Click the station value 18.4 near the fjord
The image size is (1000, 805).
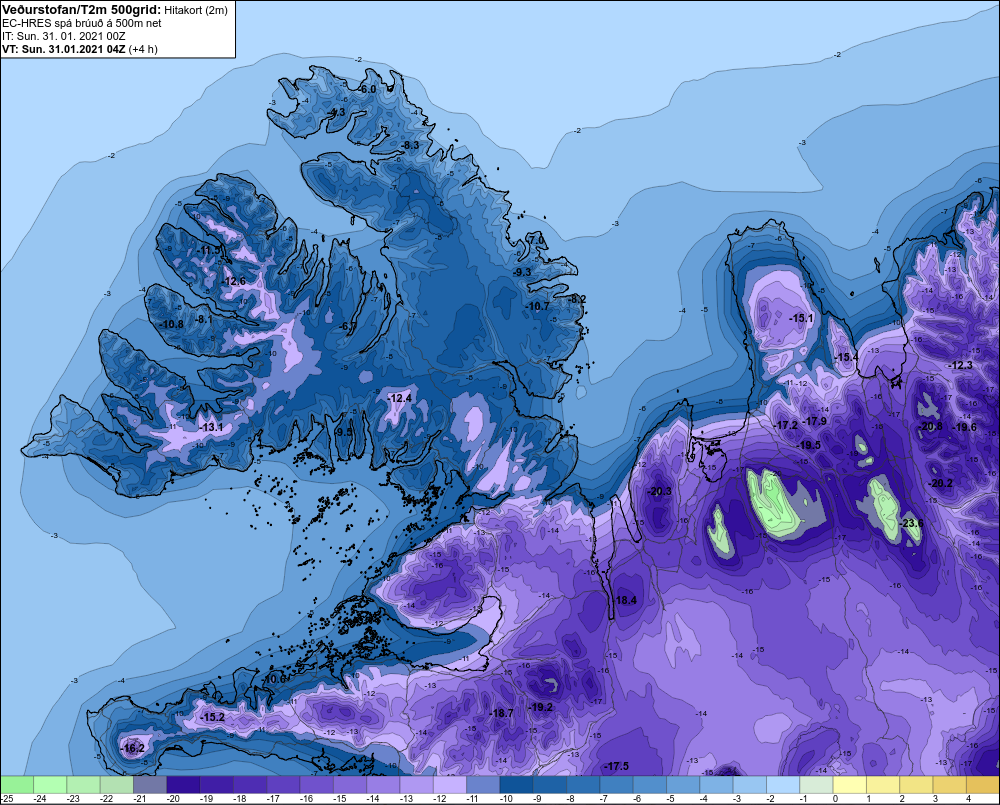click(x=626, y=600)
